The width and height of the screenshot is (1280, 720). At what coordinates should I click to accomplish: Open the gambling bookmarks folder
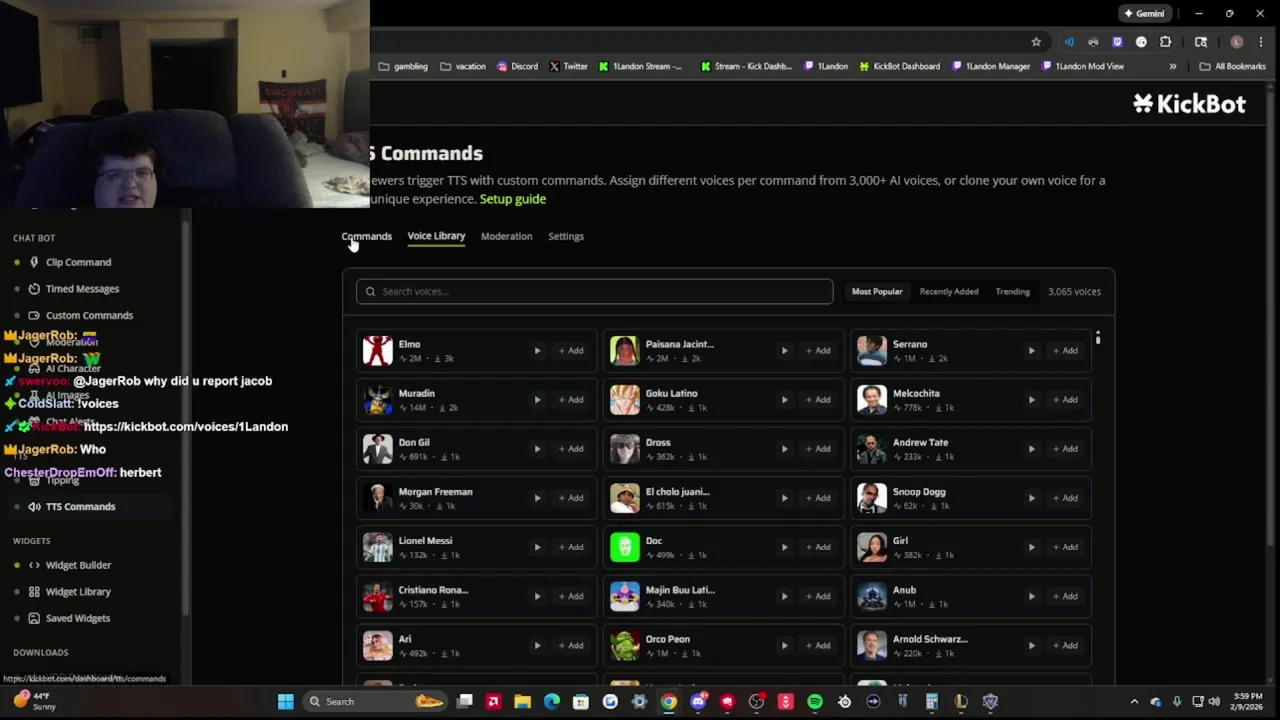(x=403, y=67)
